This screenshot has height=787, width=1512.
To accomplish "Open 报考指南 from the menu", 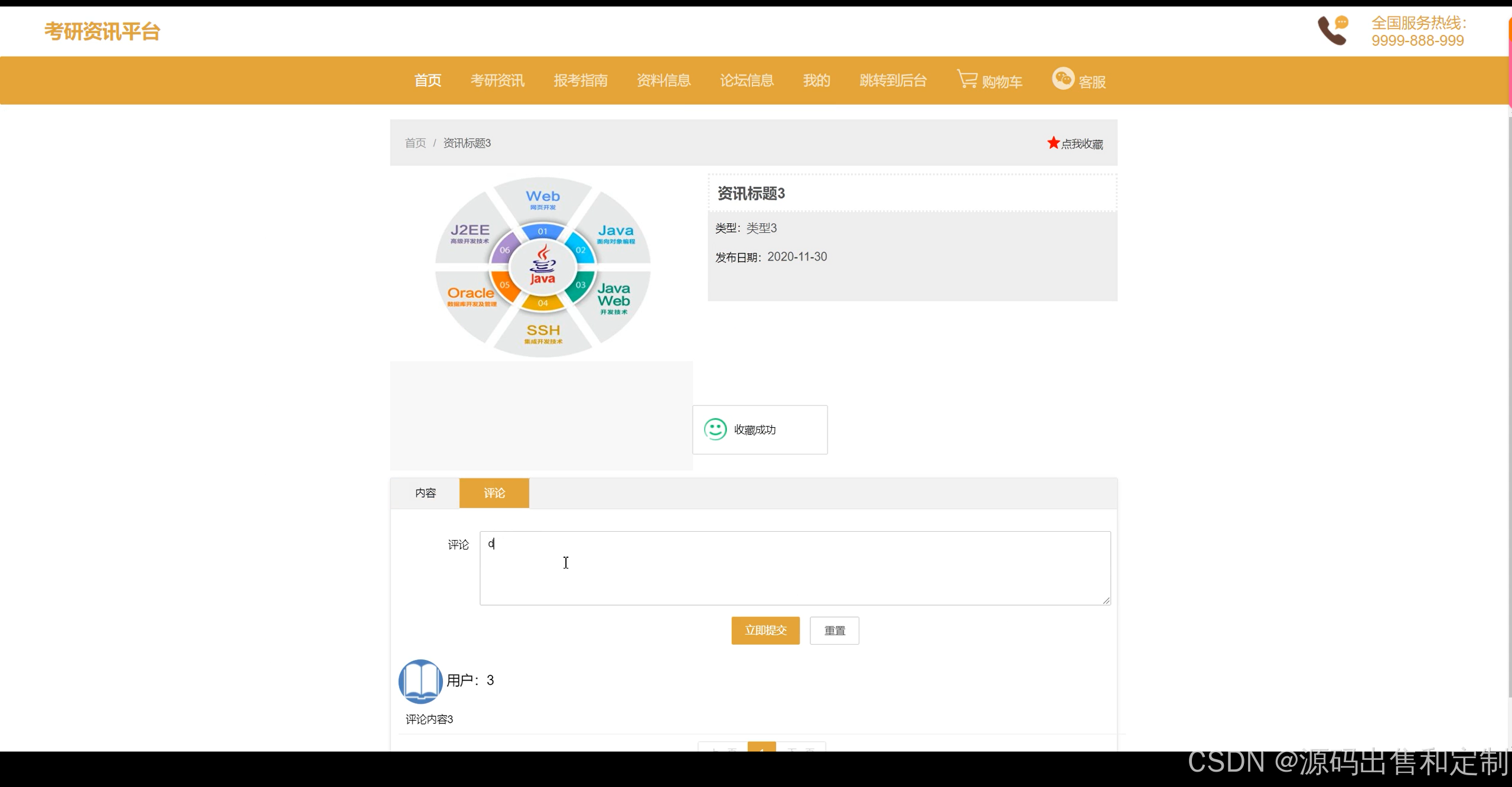I will pyautogui.click(x=581, y=80).
